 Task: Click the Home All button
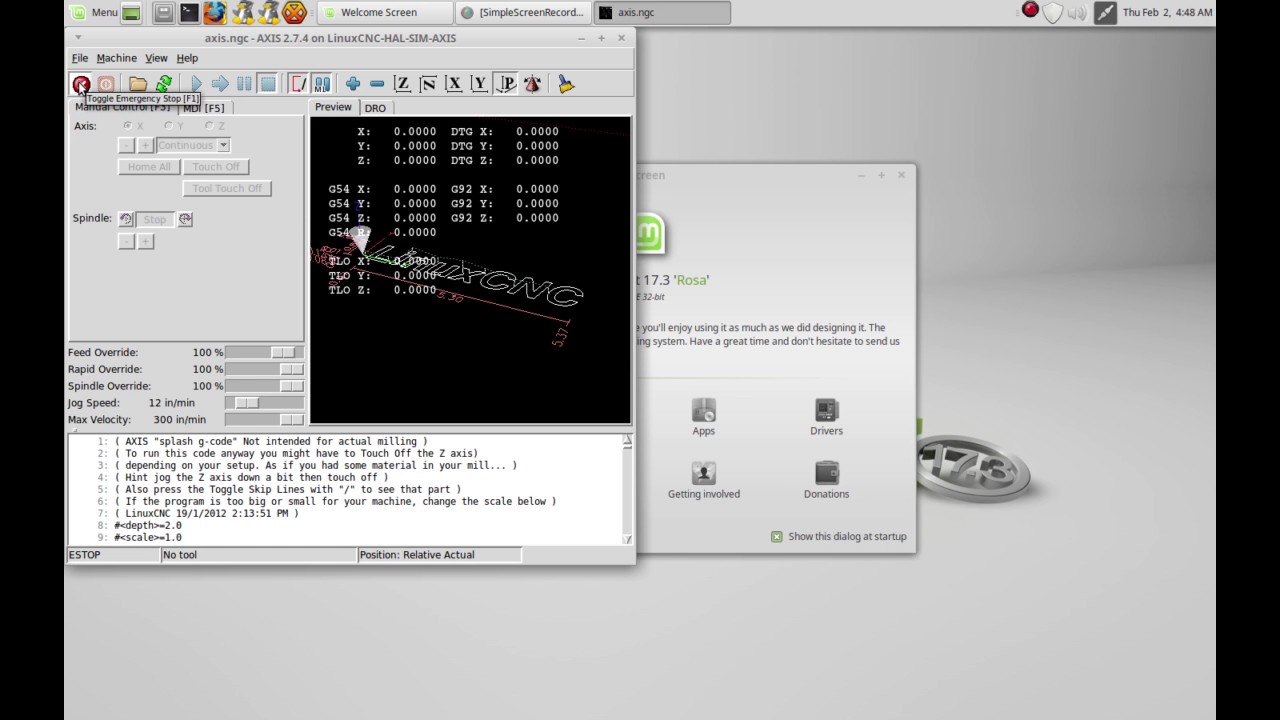149,167
